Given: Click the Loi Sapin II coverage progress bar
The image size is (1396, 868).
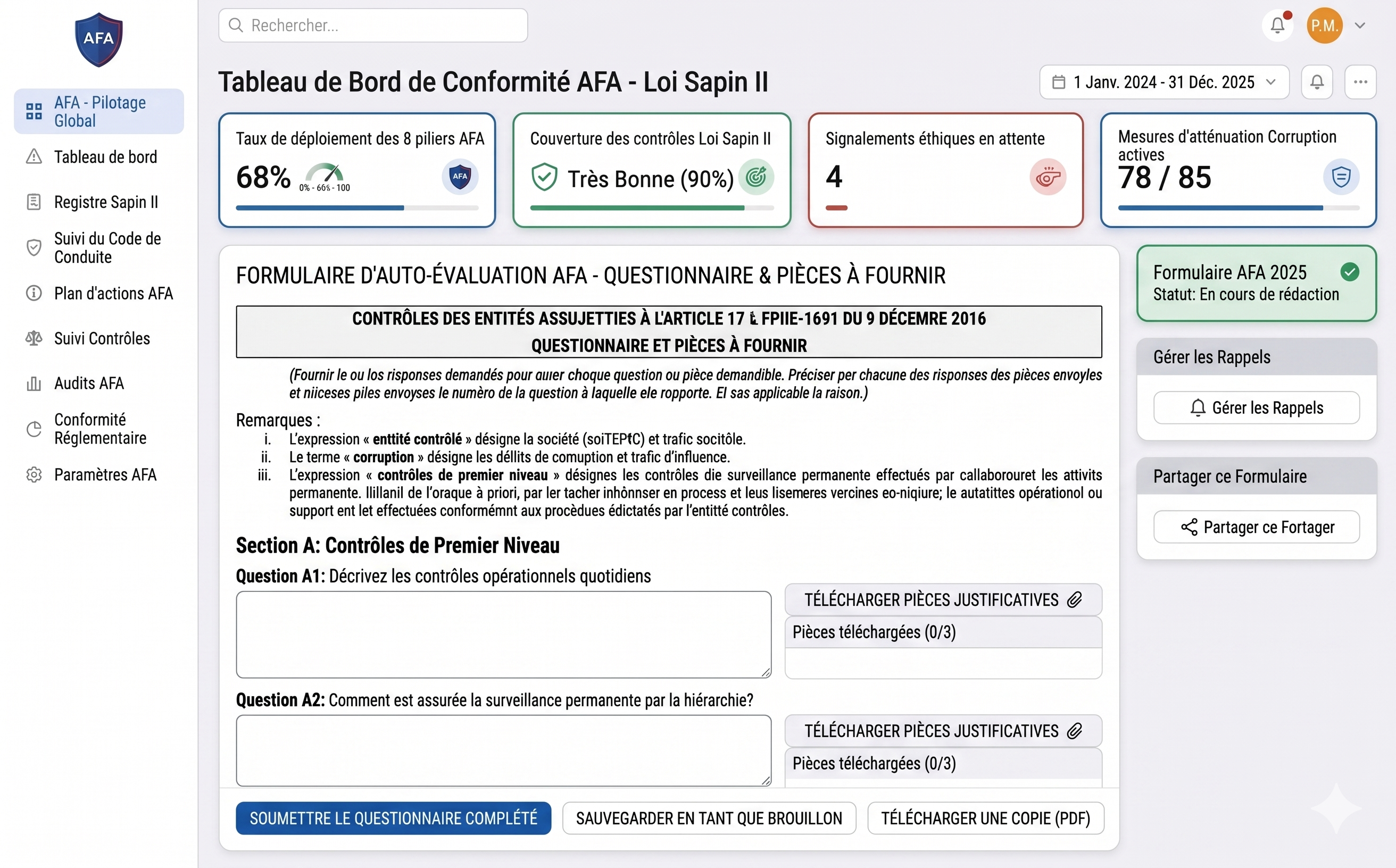Looking at the screenshot, I should (652, 208).
